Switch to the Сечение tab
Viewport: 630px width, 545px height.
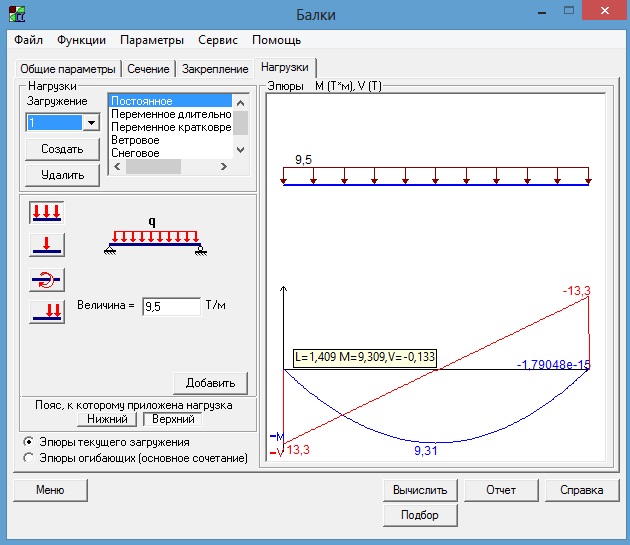click(148, 69)
